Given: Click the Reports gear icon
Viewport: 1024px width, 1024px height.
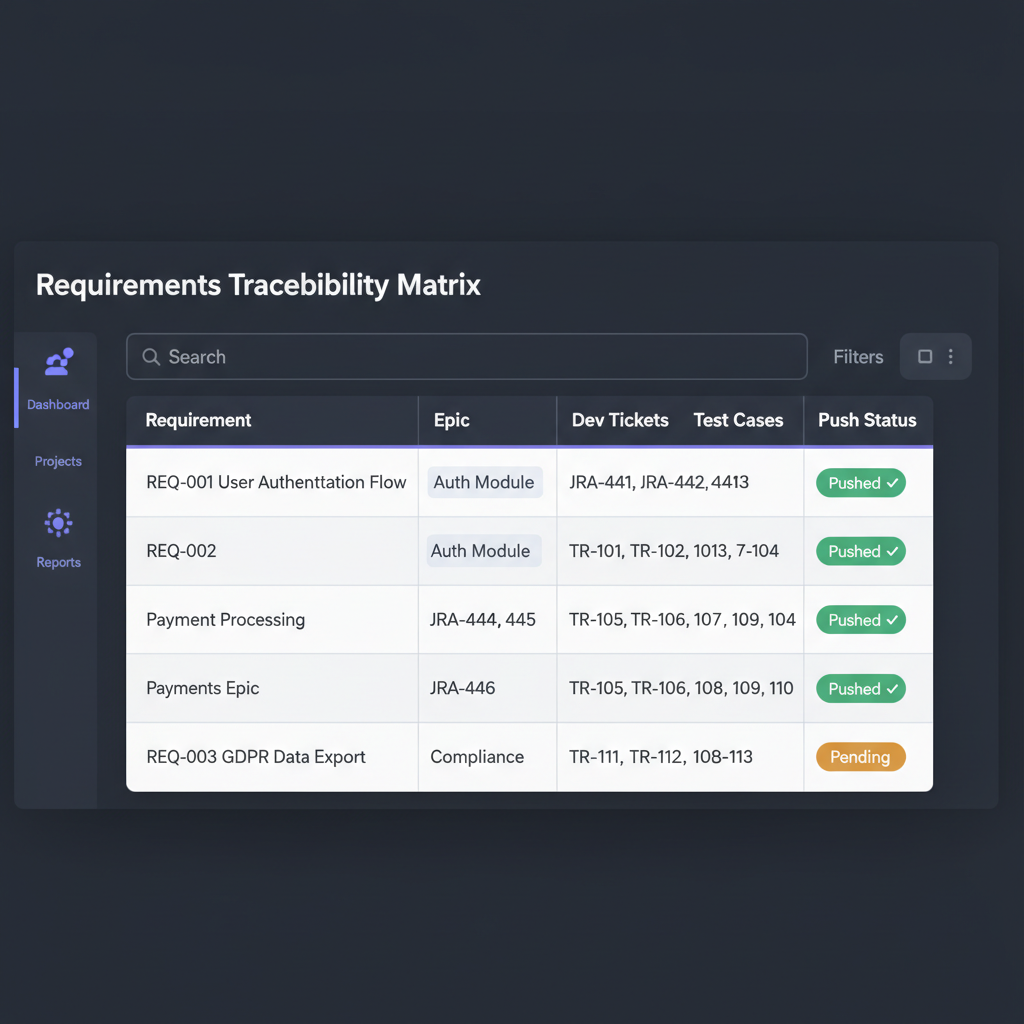Looking at the screenshot, I should (x=59, y=522).
